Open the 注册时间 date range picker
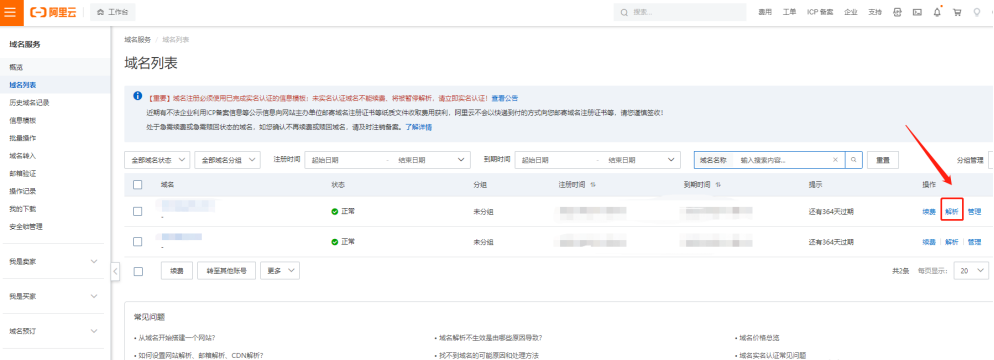 (387, 160)
